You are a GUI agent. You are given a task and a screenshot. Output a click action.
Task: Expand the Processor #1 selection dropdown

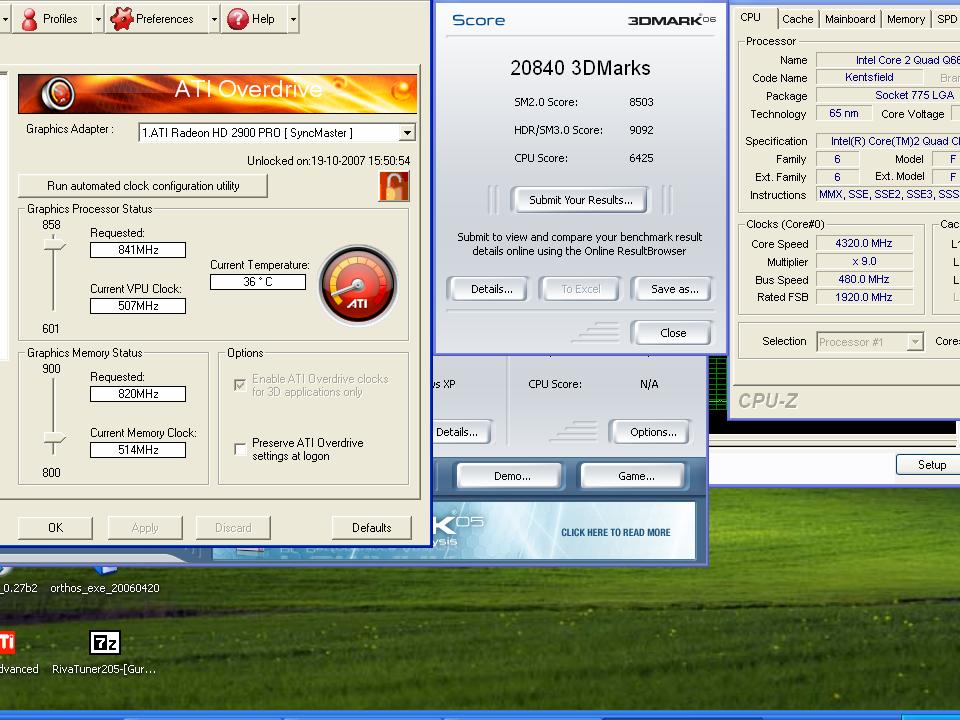pyautogui.click(x=915, y=342)
